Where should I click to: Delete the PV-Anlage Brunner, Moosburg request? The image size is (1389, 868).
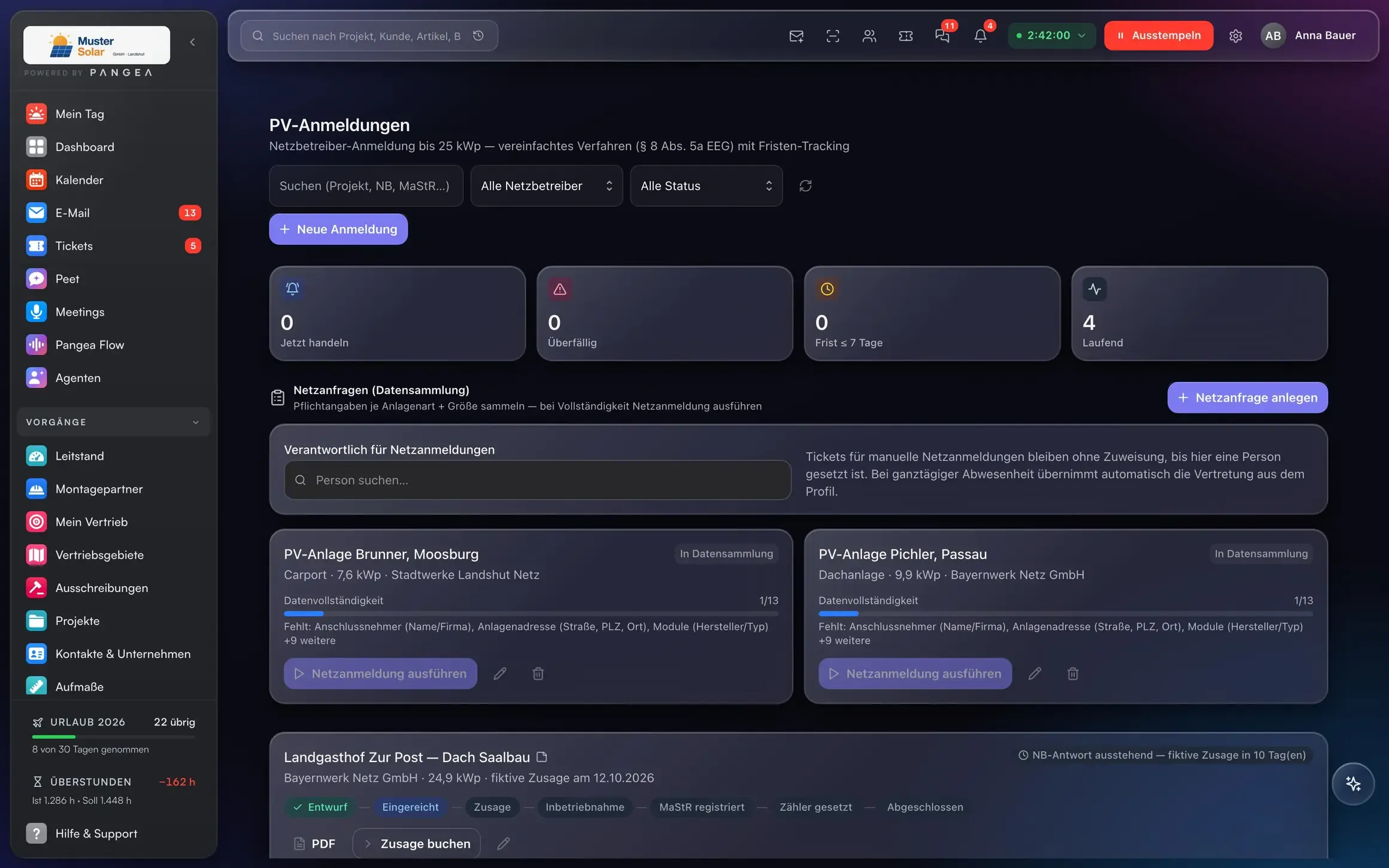[538, 673]
